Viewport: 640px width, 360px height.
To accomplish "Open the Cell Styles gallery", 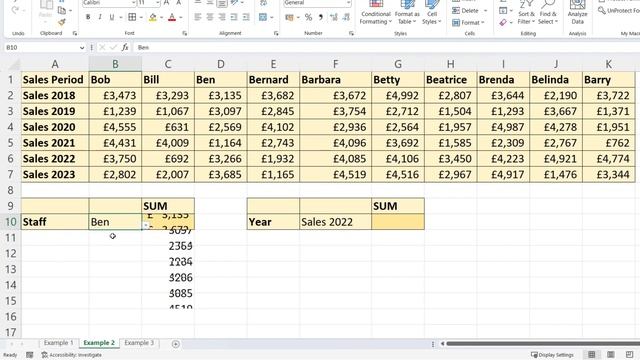I will [432, 13].
